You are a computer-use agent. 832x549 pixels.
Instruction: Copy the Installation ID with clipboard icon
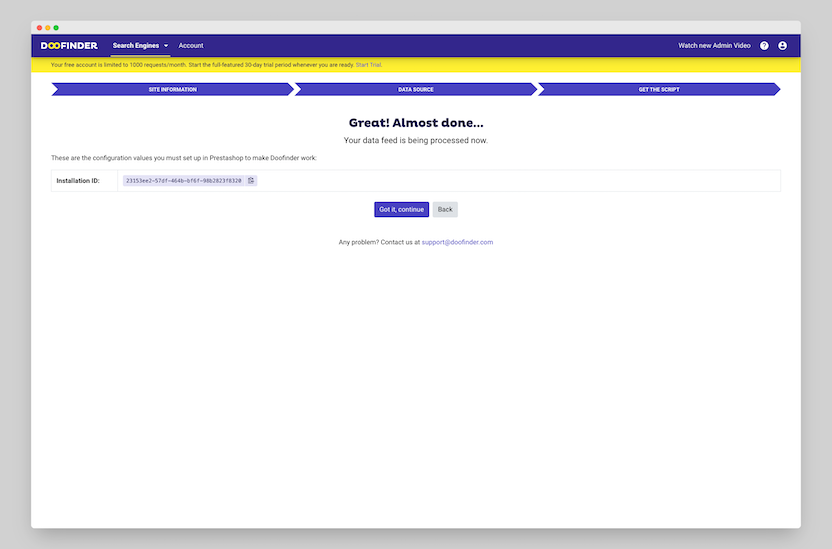[x=251, y=180]
